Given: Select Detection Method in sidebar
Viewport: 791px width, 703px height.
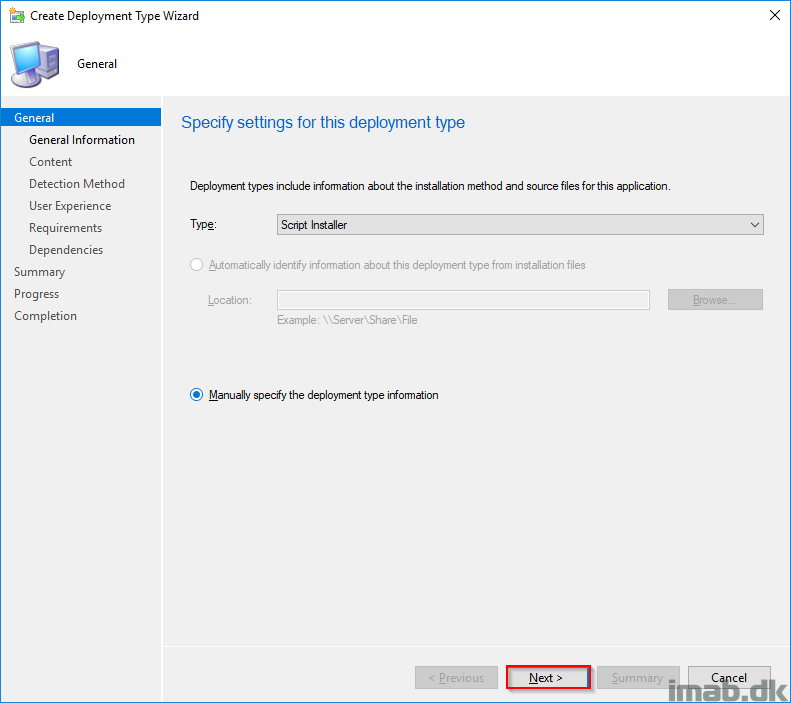Looking at the screenshot, I should 77,184.
